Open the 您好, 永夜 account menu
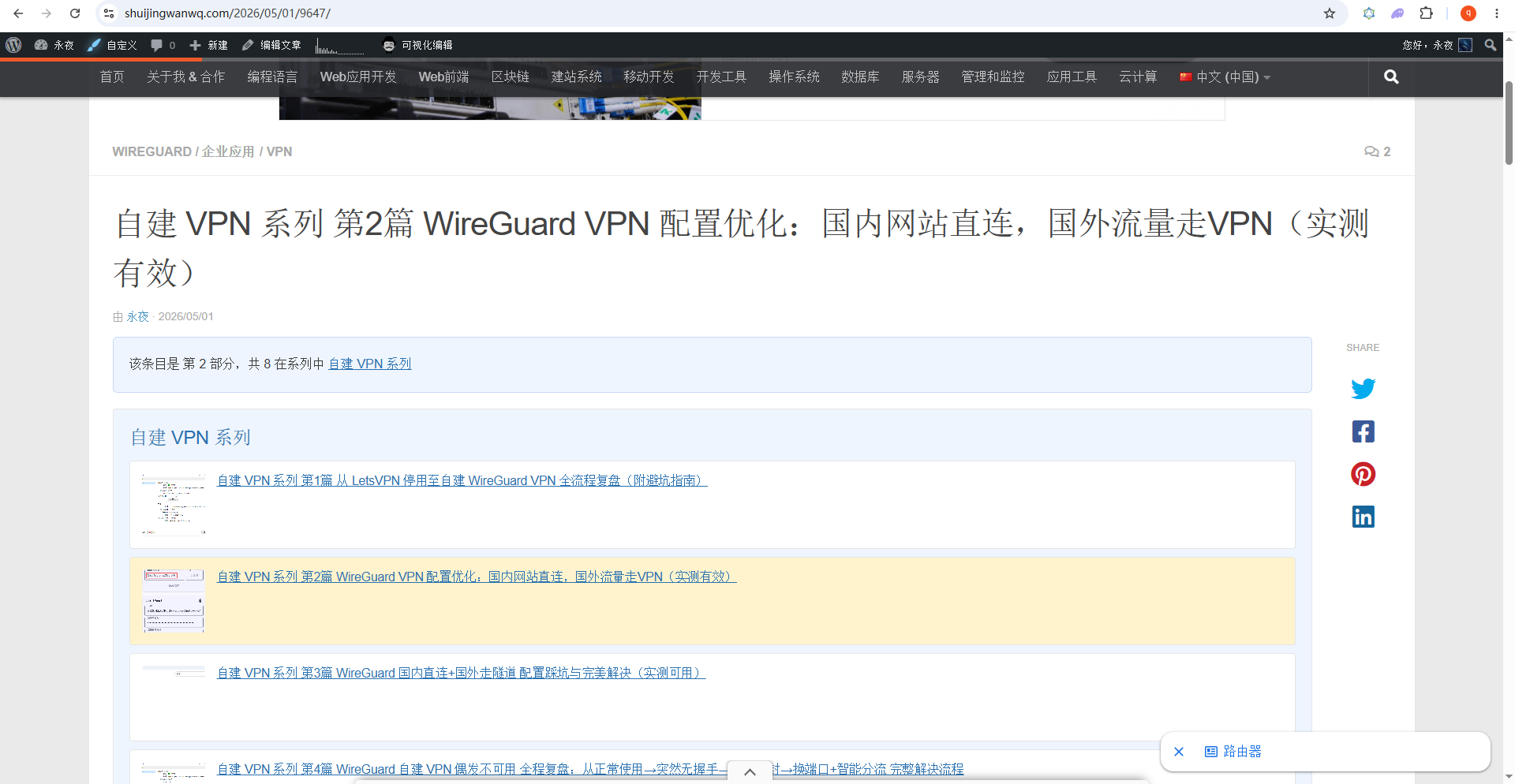This screenshot has height=784, width=1515. point(1438,45)
